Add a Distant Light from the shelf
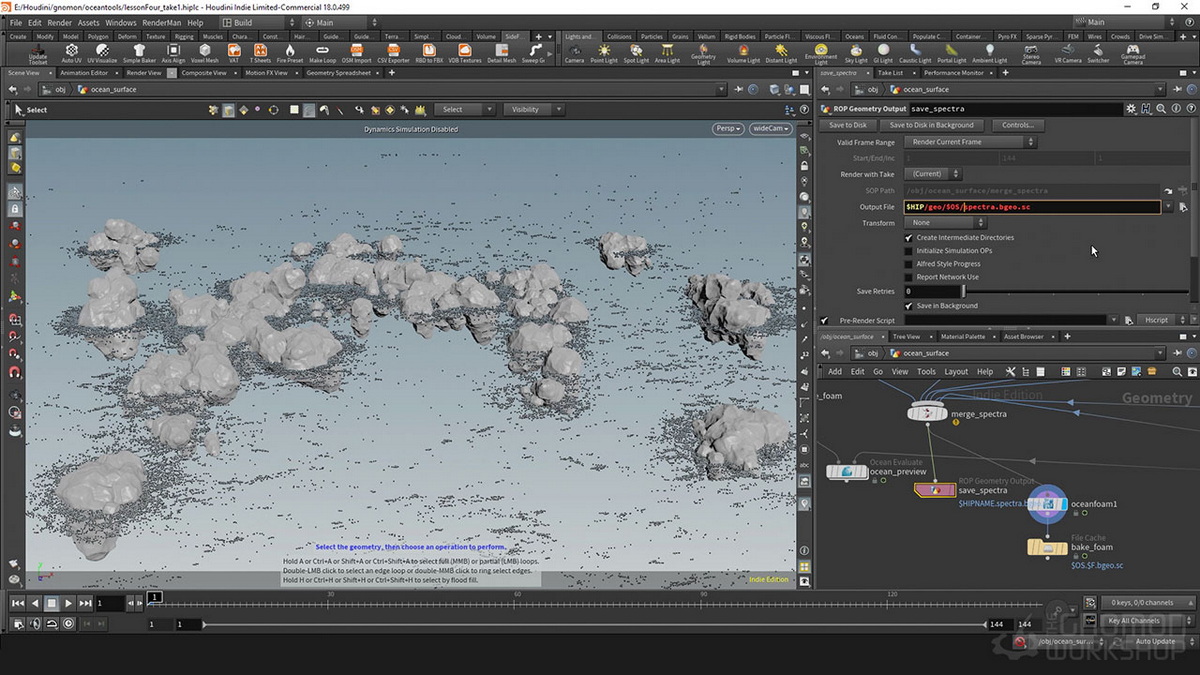This screenshot has height=675, width=1200. click(781, 52)
